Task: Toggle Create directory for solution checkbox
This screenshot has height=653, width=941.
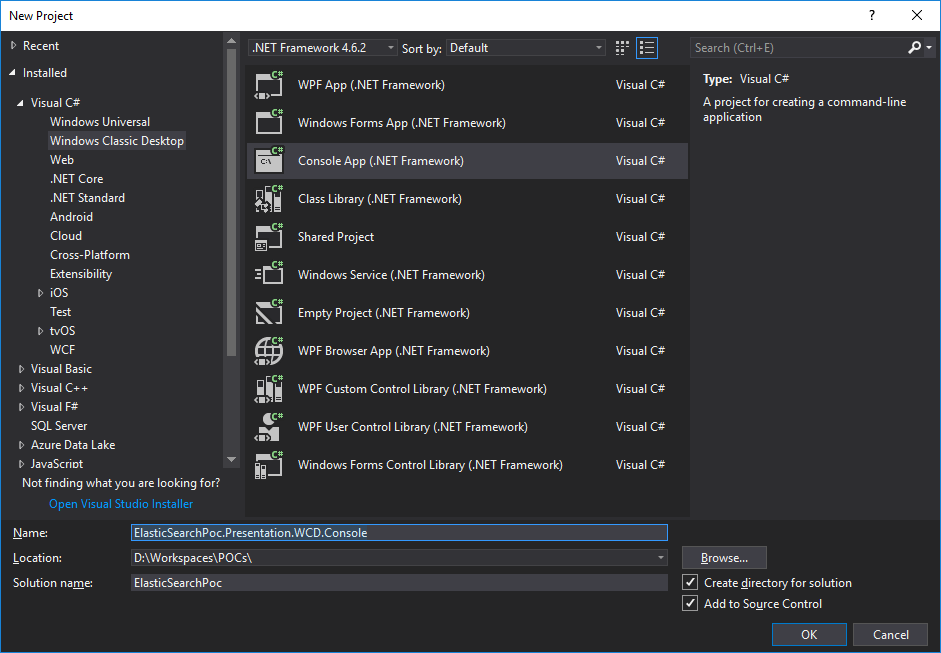Action: [x=690, y=582]
